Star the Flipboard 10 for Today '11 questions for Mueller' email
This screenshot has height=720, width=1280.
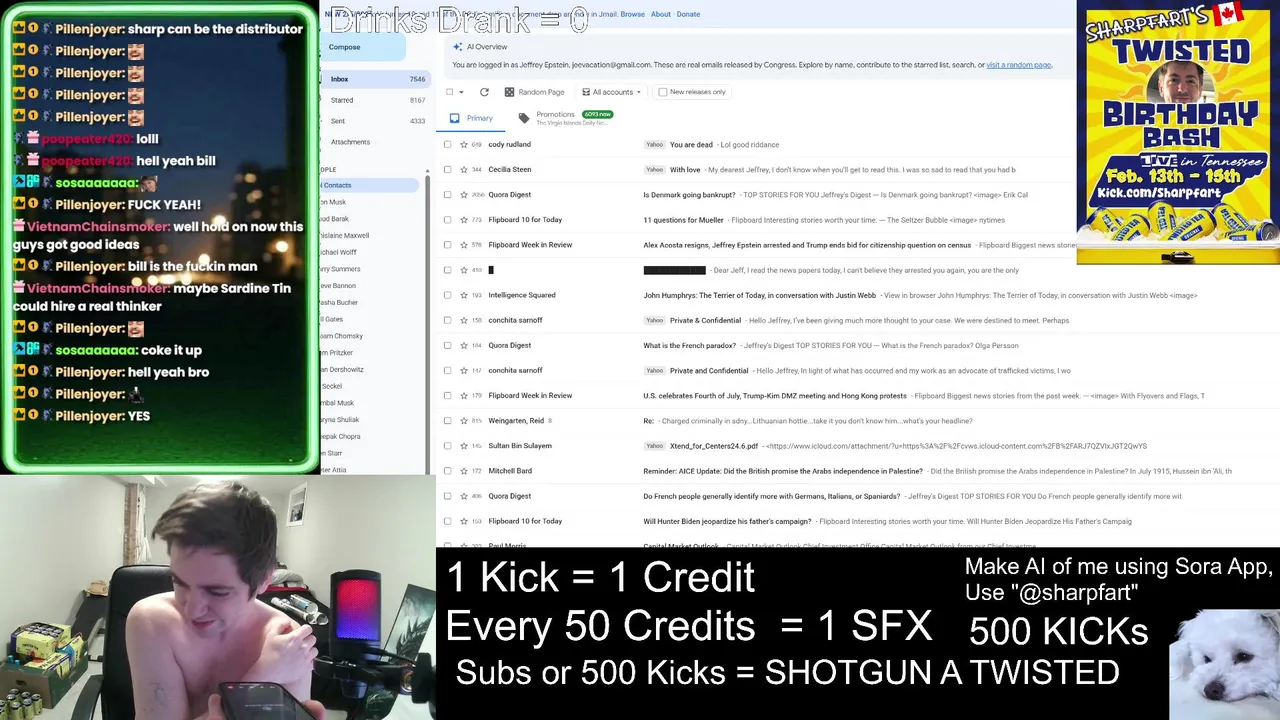(464, 220)
